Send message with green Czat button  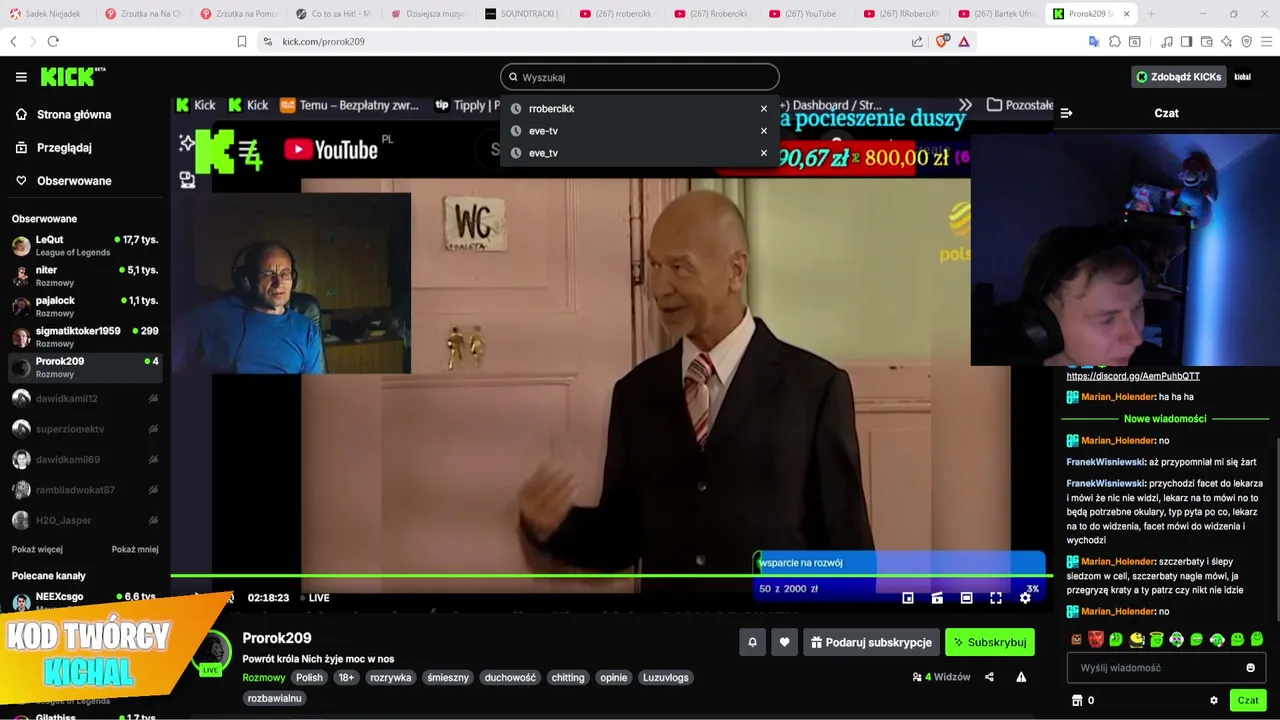(x=1248, y=701)
